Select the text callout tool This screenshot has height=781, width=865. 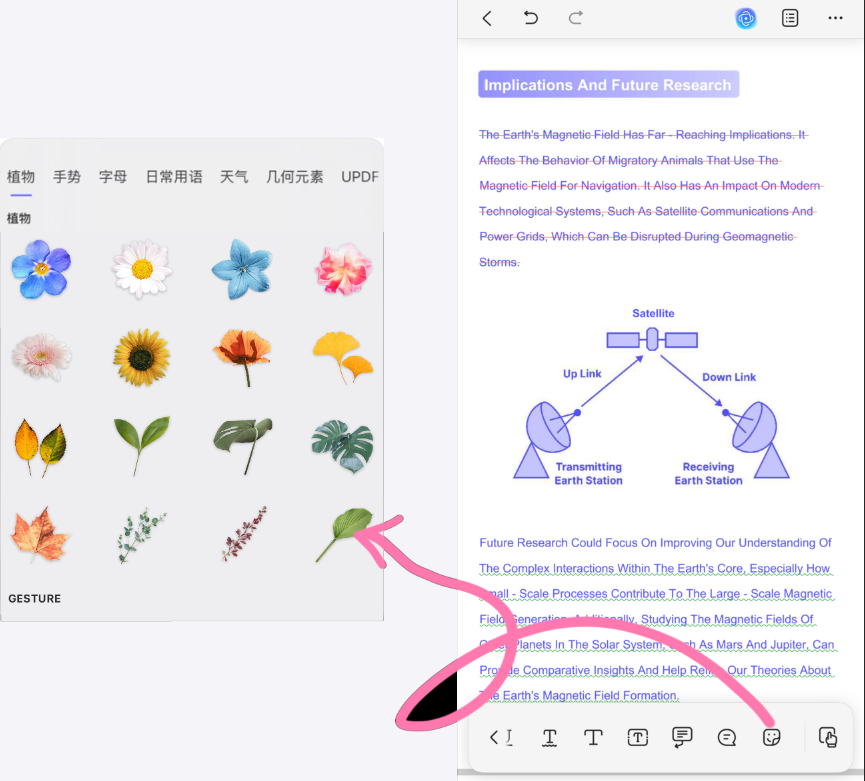tap(682, 737)
